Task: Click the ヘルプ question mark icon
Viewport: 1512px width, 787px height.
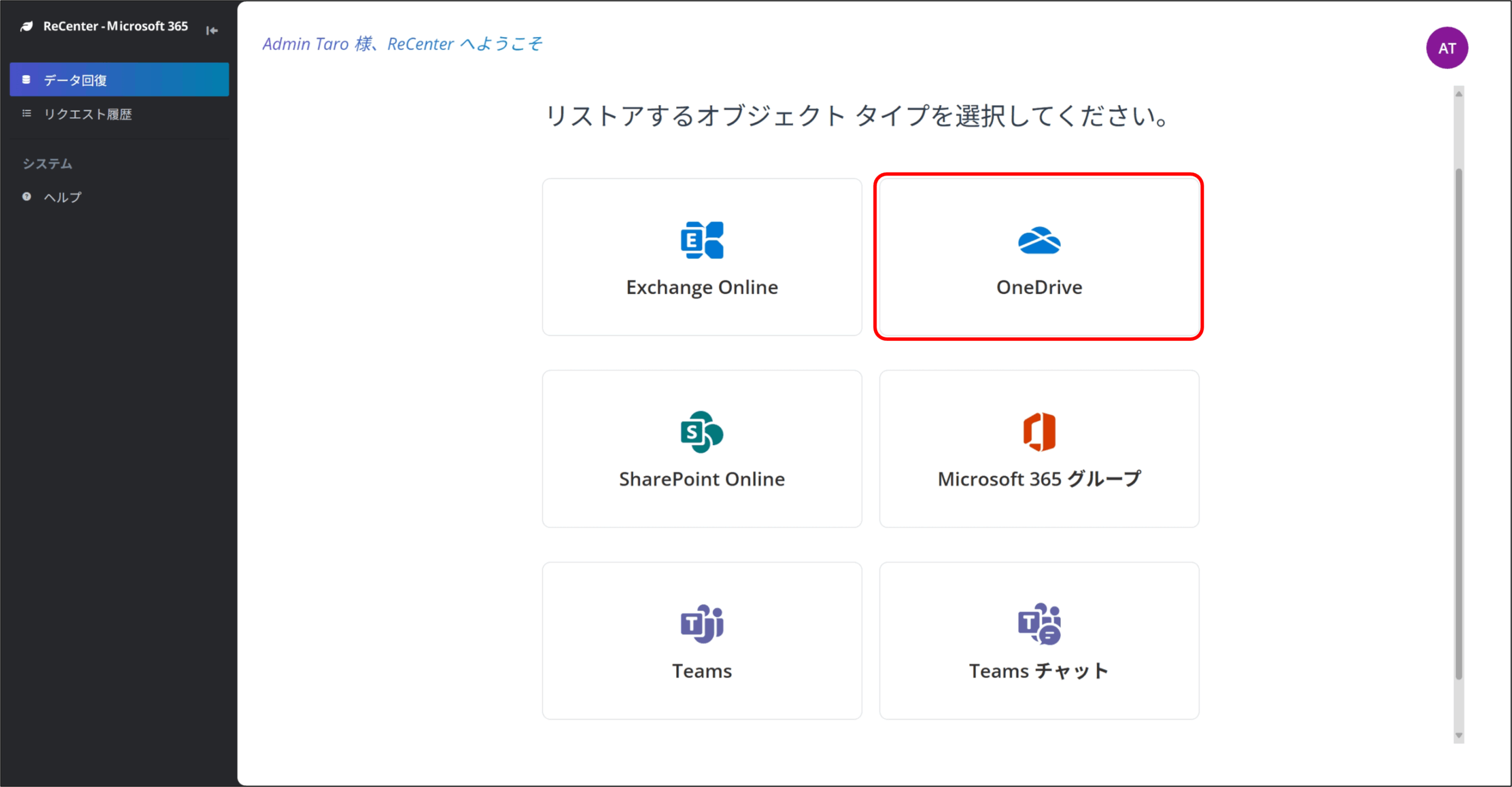Action: (27, 197)
